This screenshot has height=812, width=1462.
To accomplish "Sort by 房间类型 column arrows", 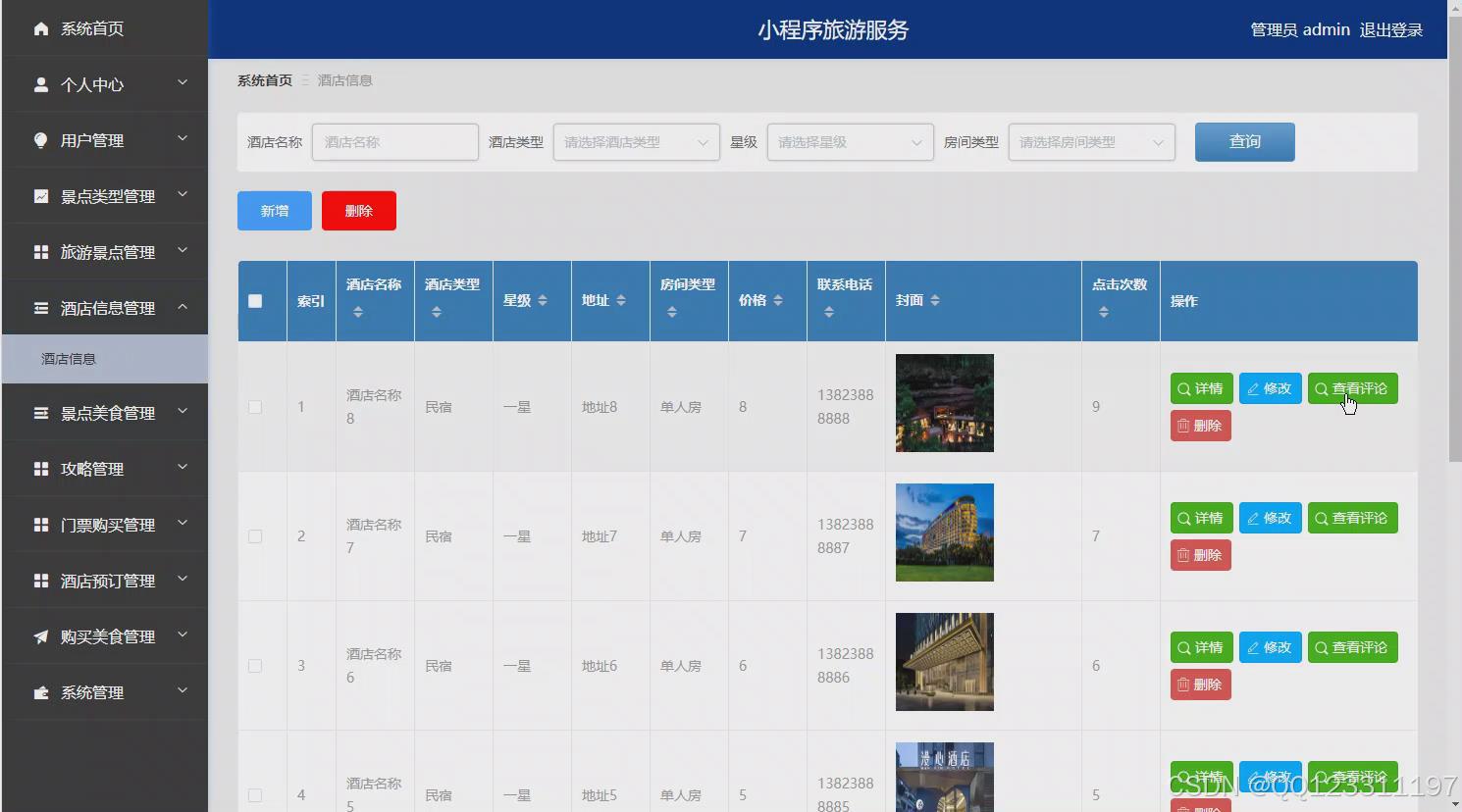I will click(x=672, y=312).
